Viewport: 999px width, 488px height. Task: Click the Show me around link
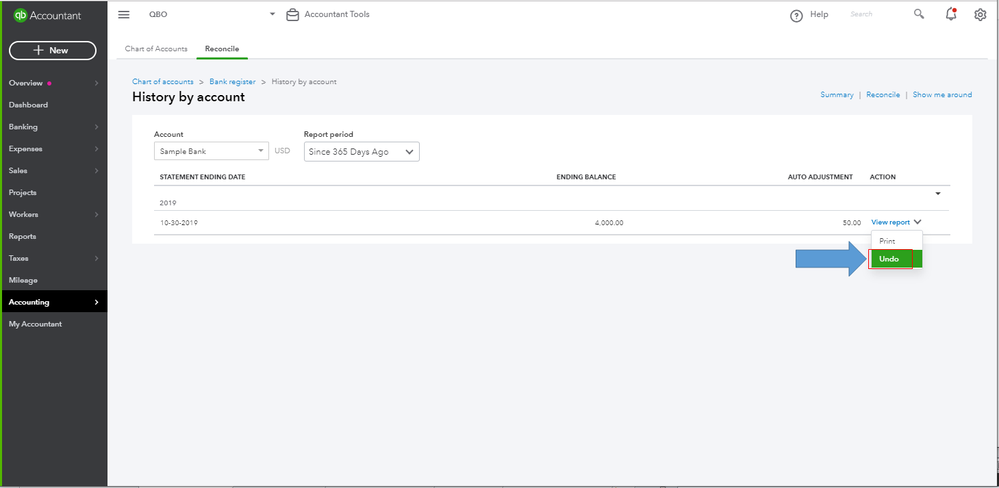(x=942, y=95)
